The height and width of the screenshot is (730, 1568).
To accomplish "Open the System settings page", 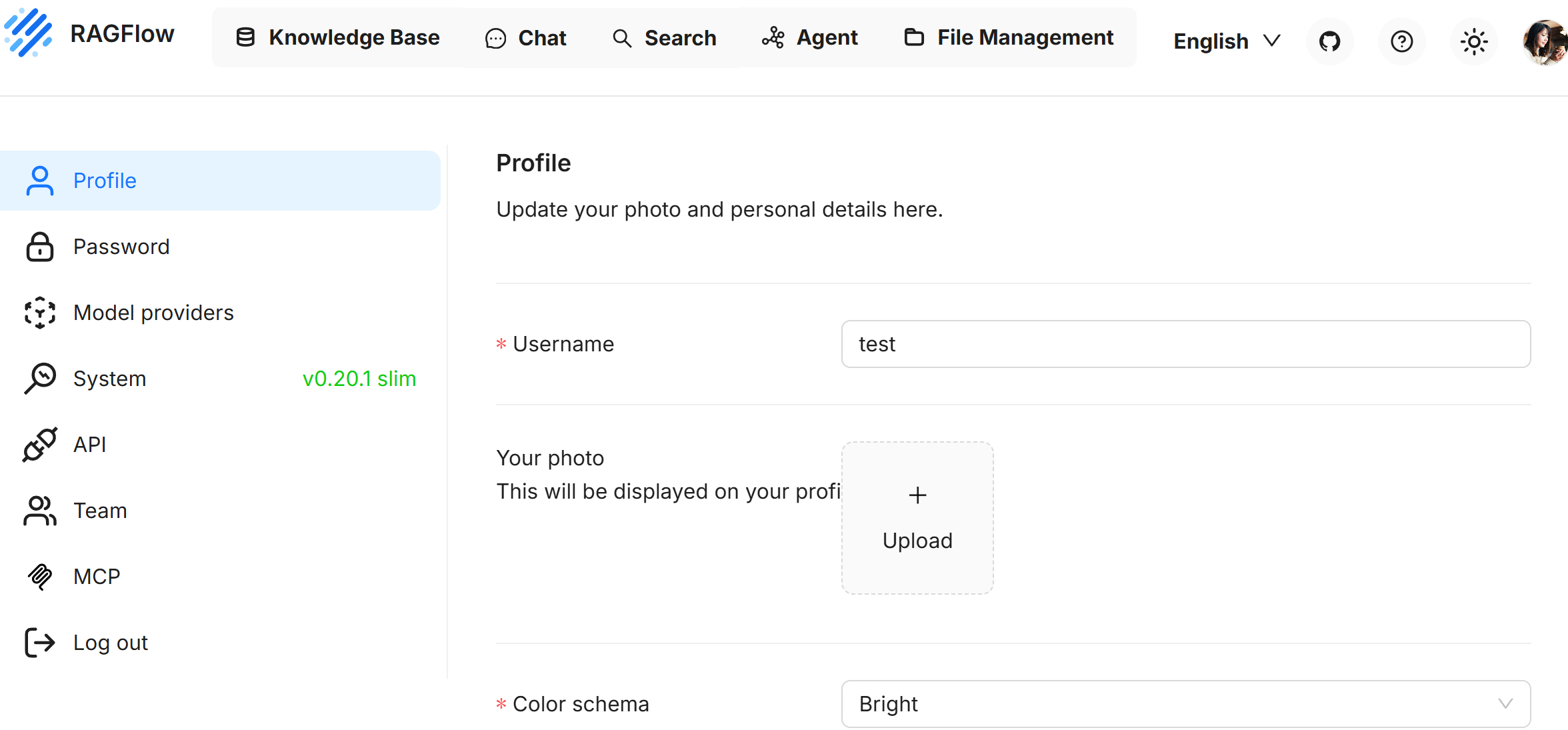I will click(x=109, y=379).
